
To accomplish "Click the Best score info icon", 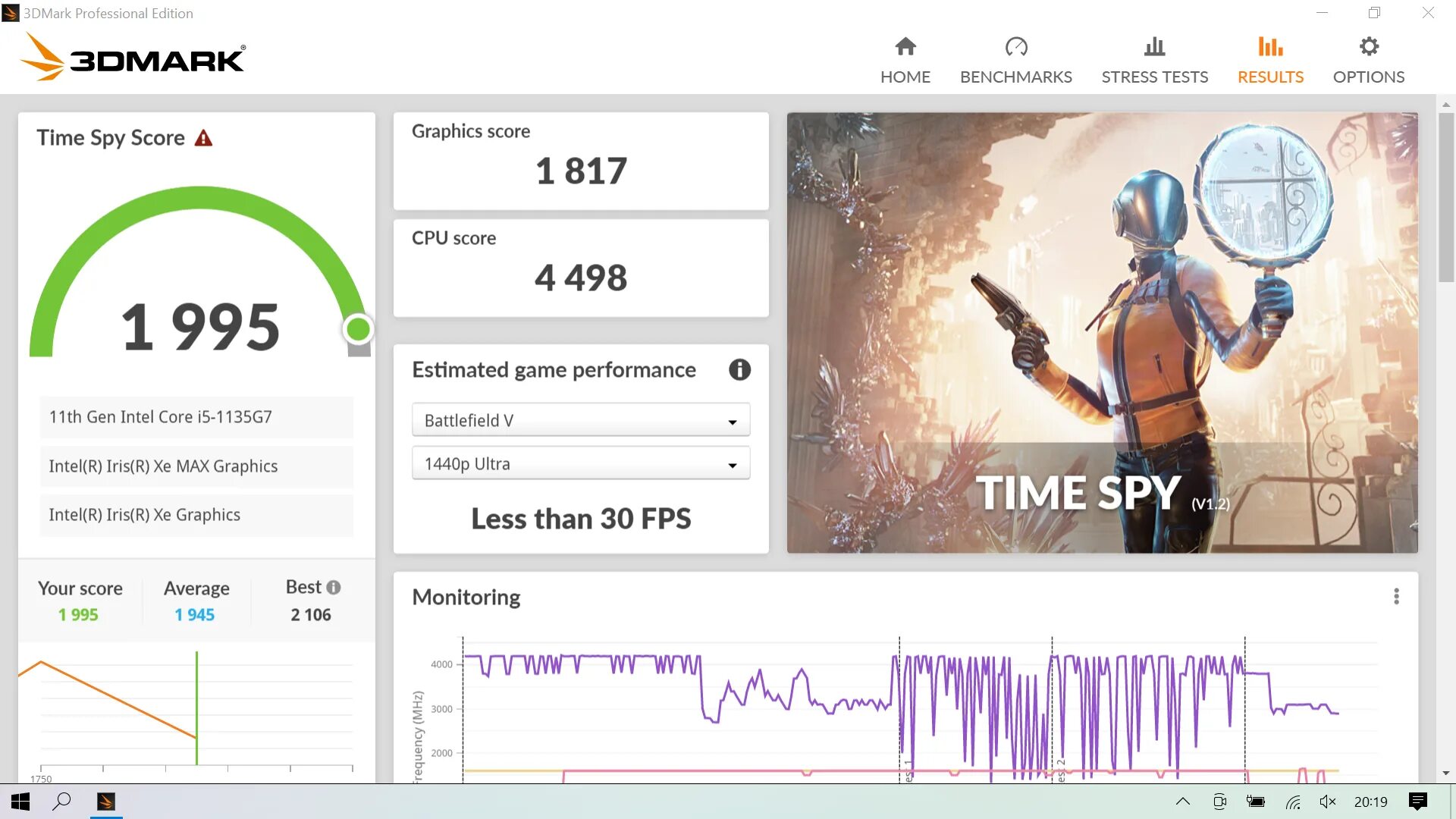I will click(x=334, y=587).
